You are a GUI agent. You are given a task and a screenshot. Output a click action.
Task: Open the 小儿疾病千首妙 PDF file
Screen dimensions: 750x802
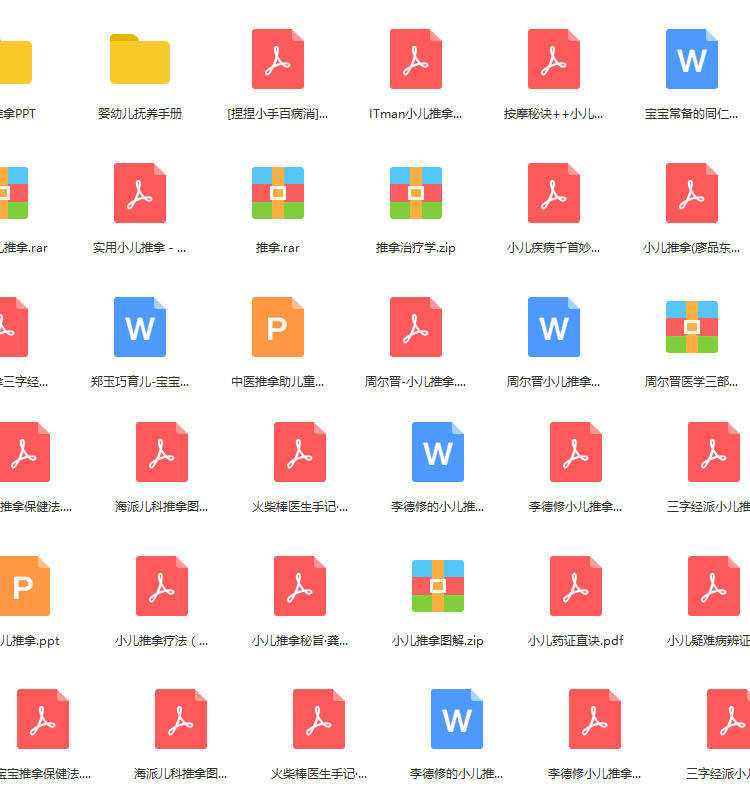coord(554,193)
